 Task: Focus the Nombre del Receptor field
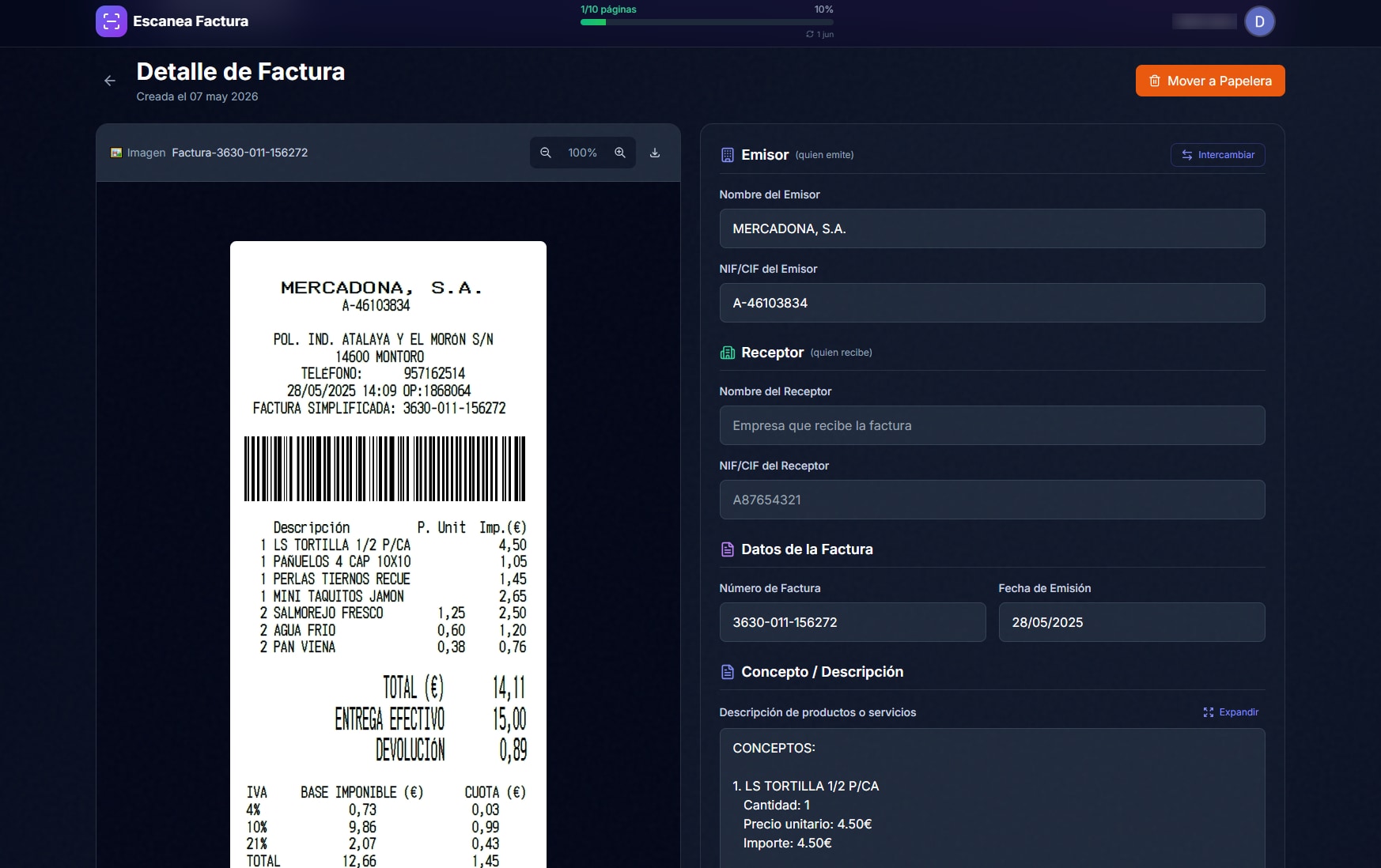pyautogui.click(x=992, y=425)
